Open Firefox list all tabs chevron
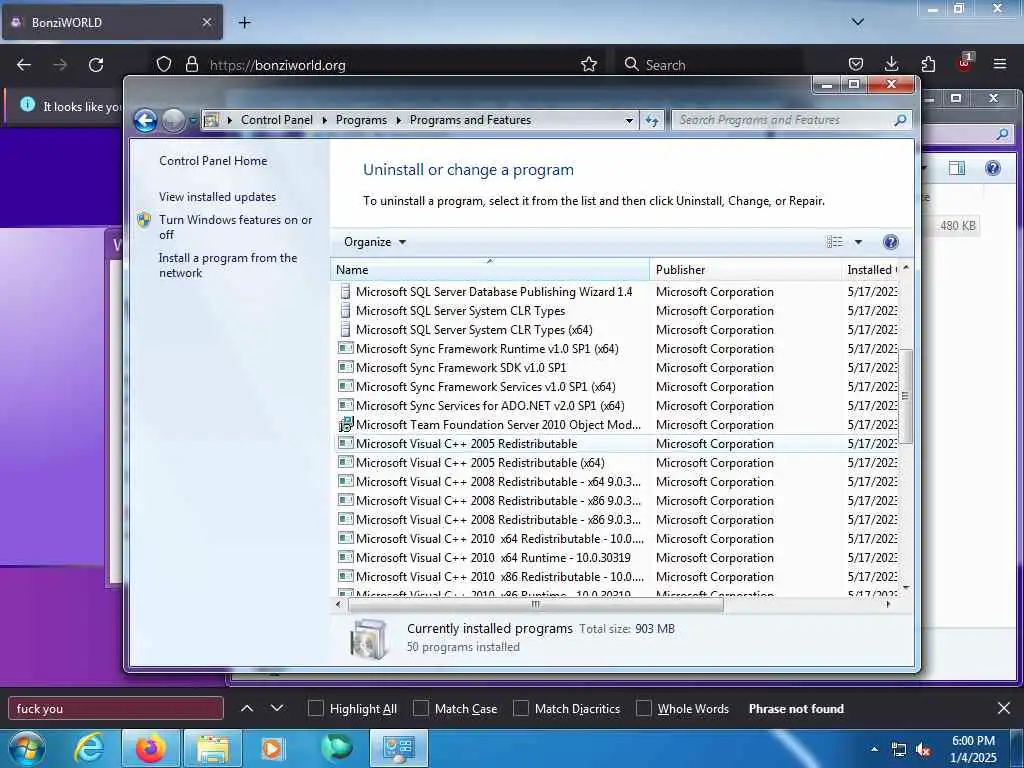 (857, 22)
